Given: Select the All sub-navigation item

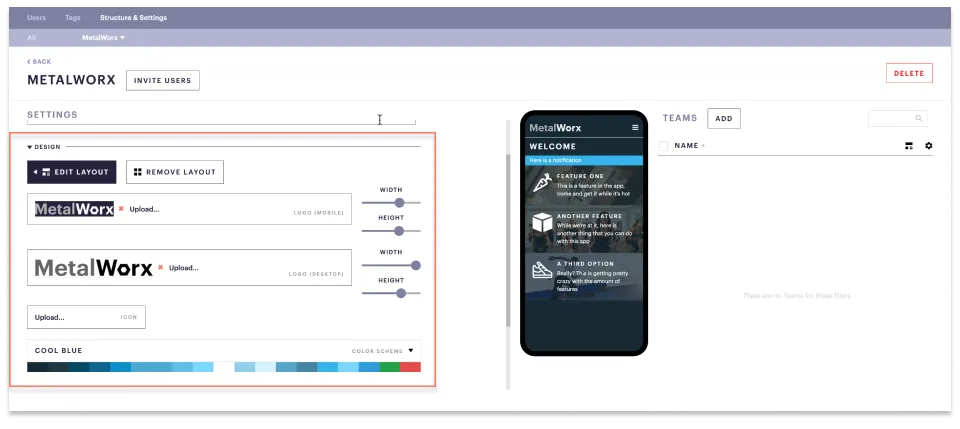Looking at the screenshot, I should pos(31,37).
